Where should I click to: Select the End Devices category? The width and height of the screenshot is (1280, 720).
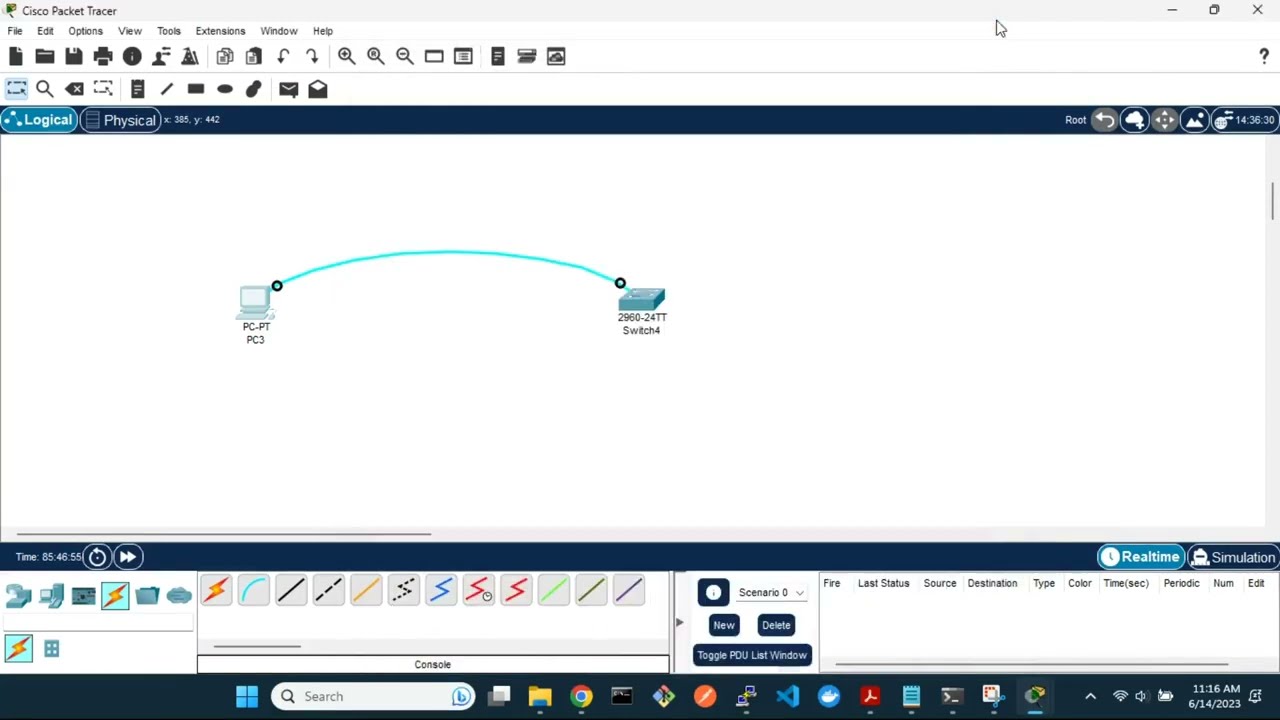tap(51, 596)
